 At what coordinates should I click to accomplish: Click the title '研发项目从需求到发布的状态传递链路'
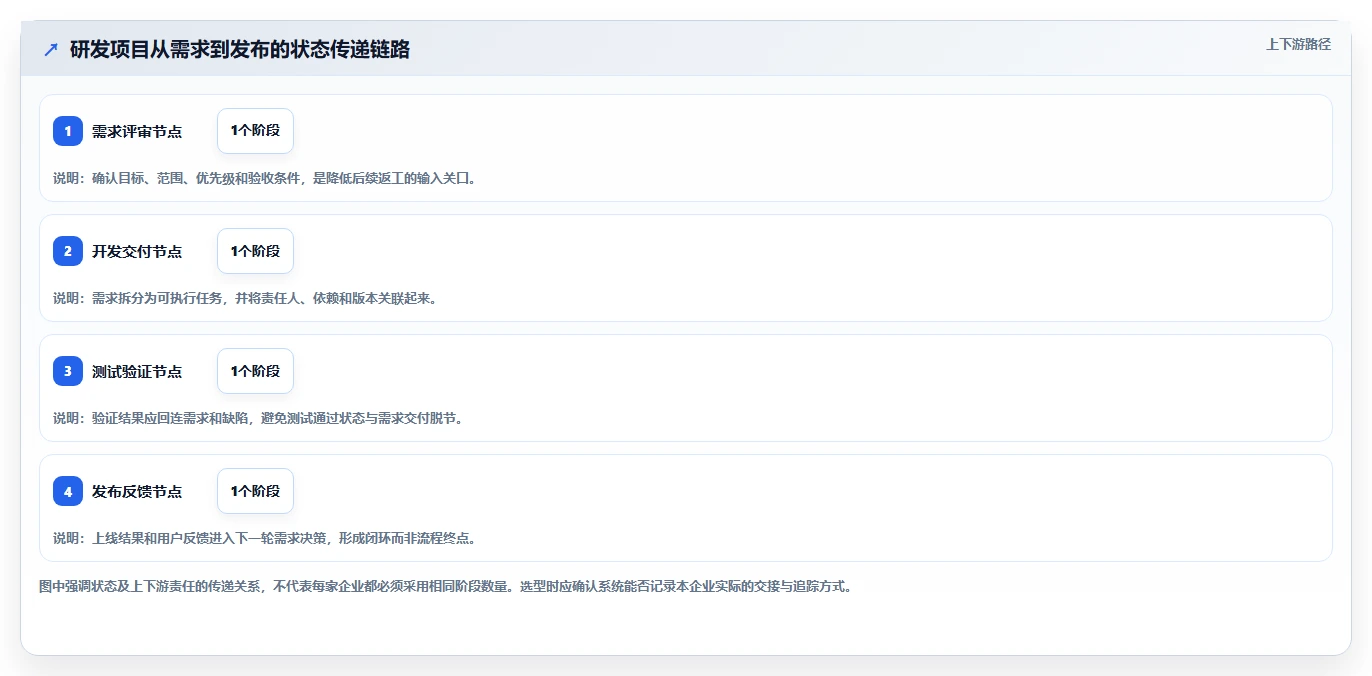click(x=240, y=49)
